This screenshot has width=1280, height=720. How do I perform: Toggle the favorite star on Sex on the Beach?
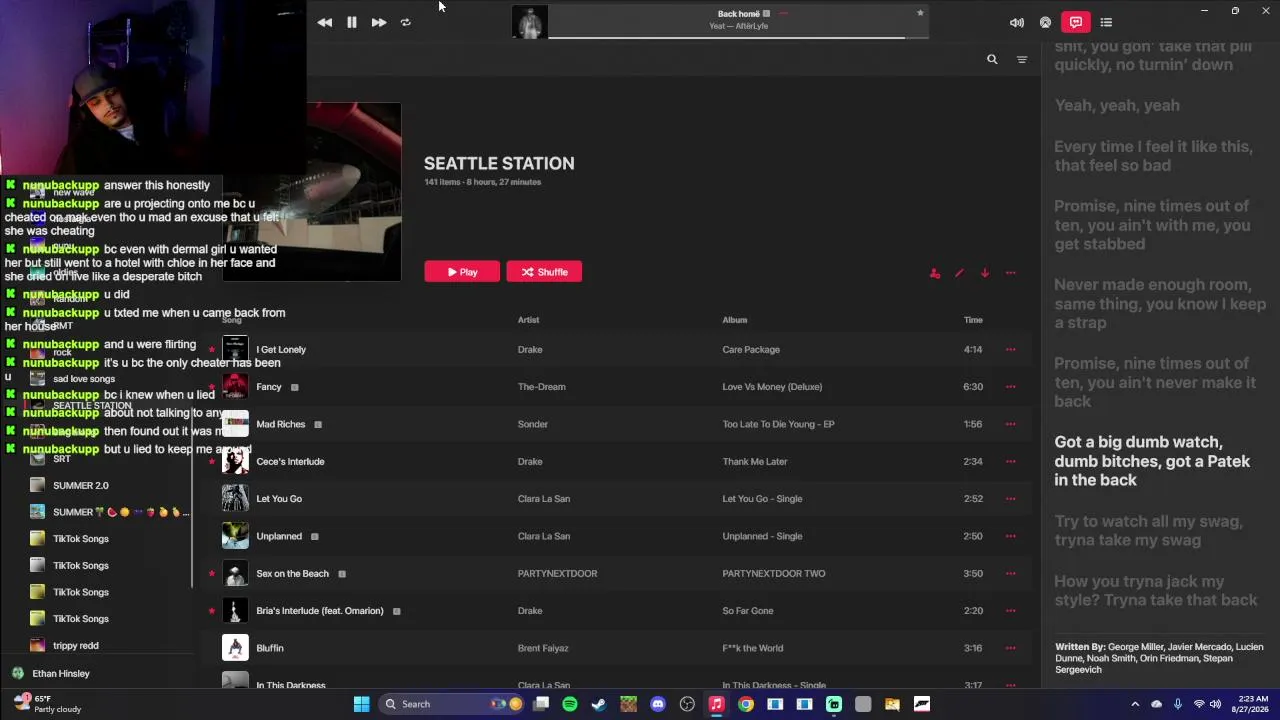[x=212, y=574]
